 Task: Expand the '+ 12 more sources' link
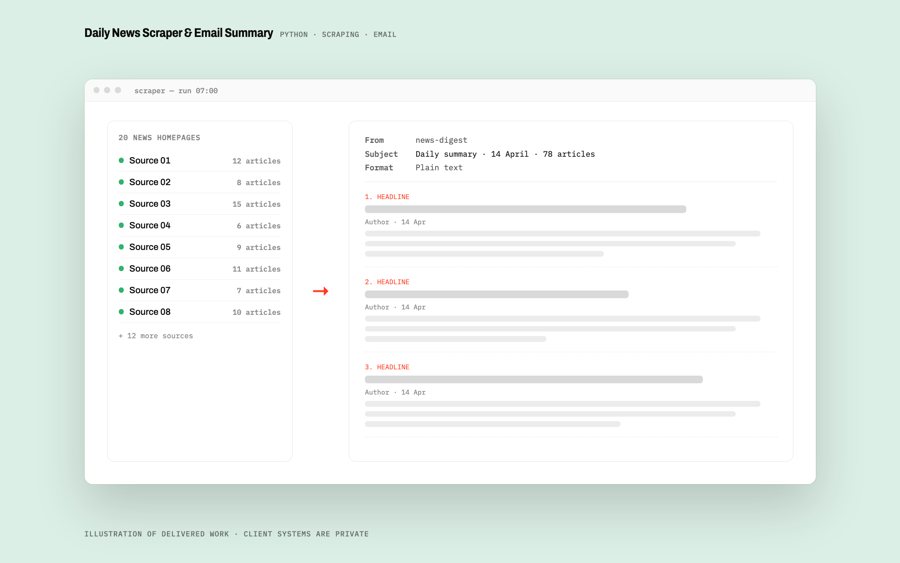coord(156,336)
